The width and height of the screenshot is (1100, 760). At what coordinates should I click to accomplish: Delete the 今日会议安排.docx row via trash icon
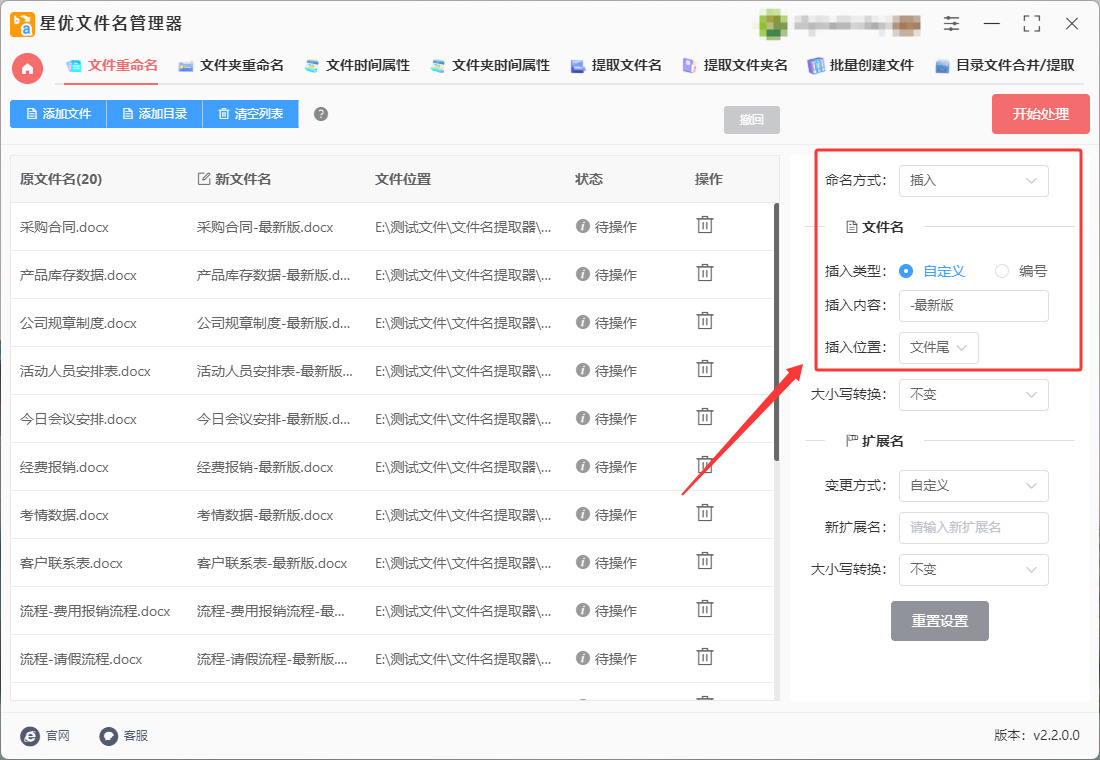click(x=704, y=418)
